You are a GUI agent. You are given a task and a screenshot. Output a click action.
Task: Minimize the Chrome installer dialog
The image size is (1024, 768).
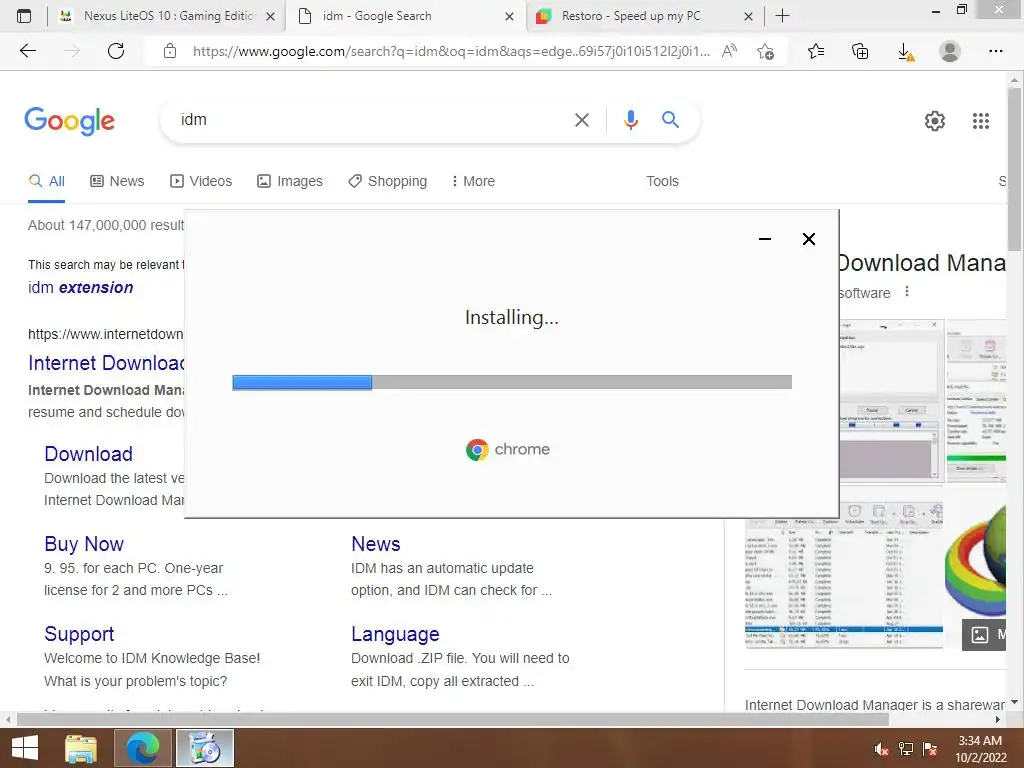[765, 239]
